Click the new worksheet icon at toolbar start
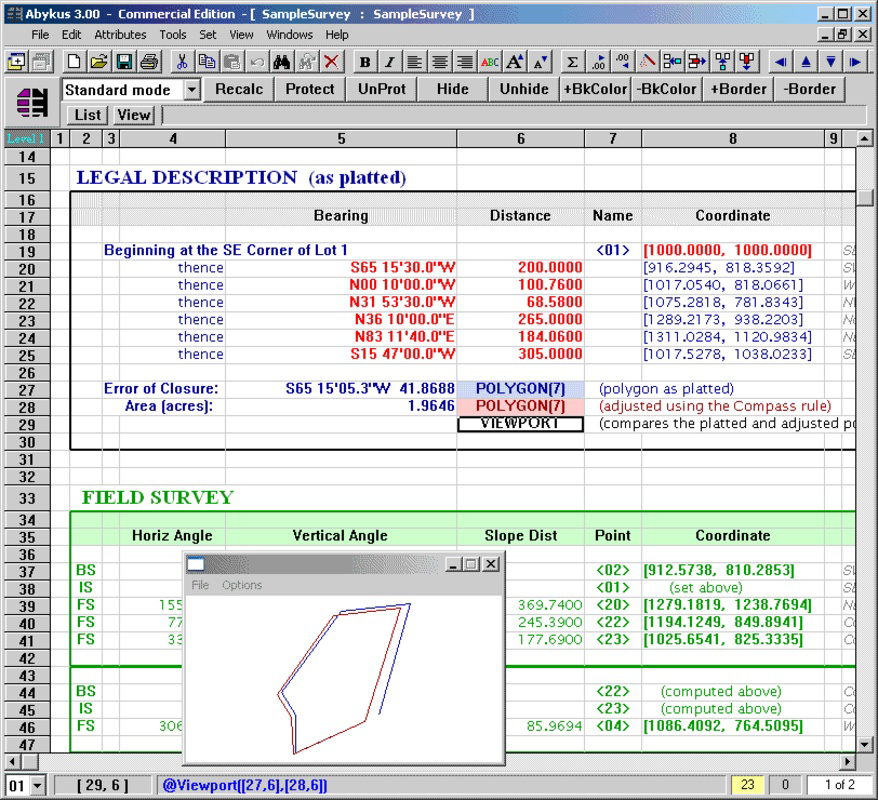878x800 pixels. click(x=17, y=62)
